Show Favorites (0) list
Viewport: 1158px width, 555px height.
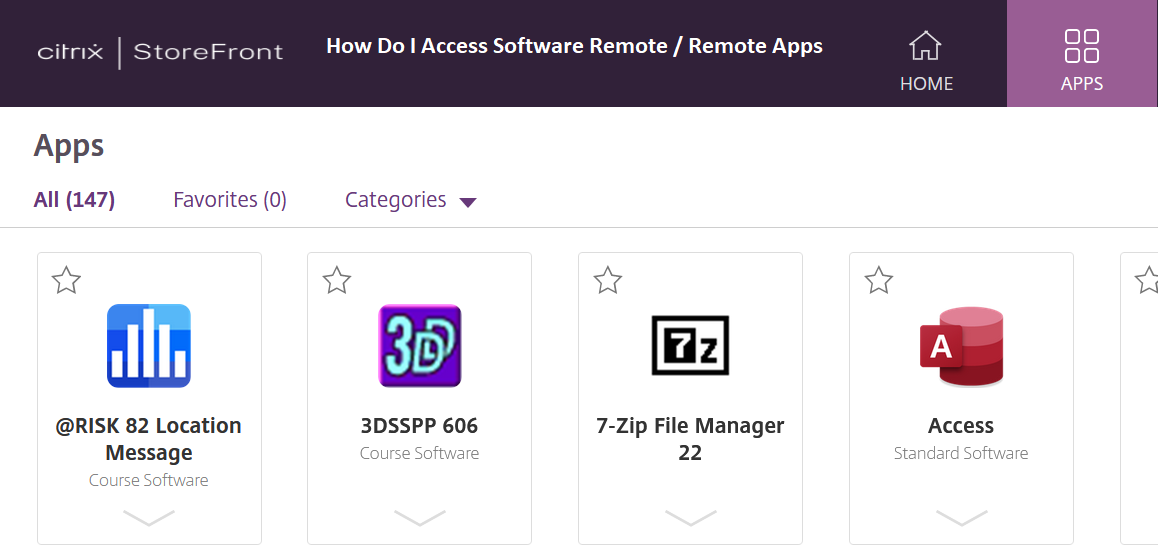230,200
